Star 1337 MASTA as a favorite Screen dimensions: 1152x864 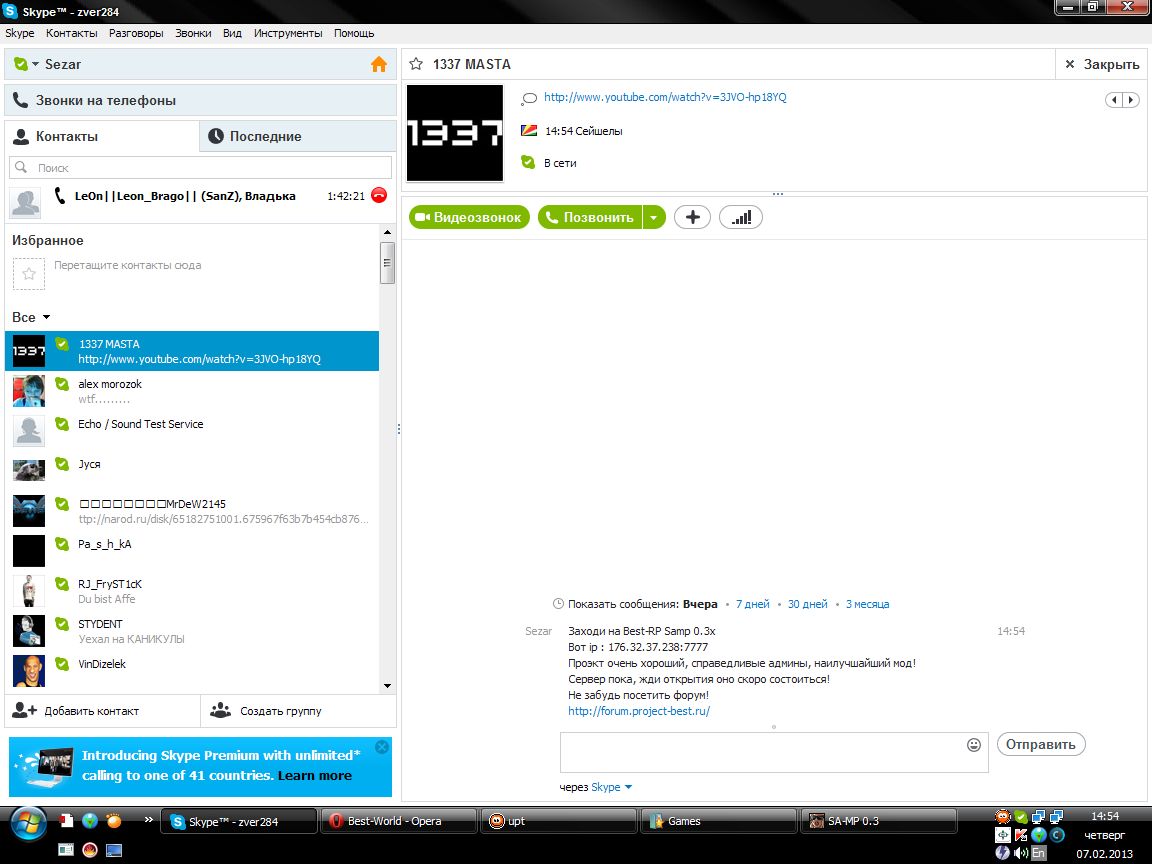tap(416, 64)
